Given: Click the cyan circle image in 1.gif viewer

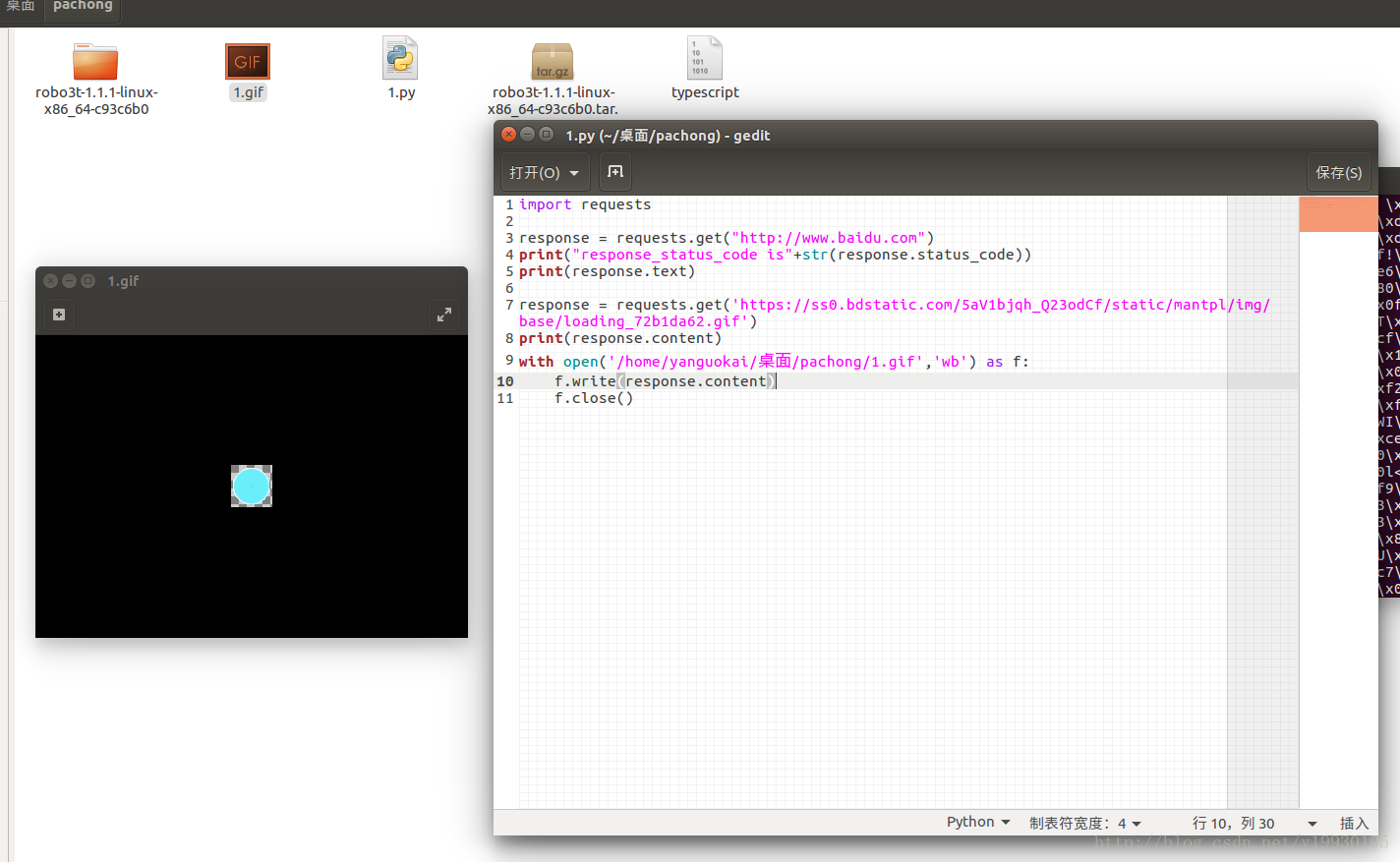Looking at the screenshot, I should coord(252,486).
